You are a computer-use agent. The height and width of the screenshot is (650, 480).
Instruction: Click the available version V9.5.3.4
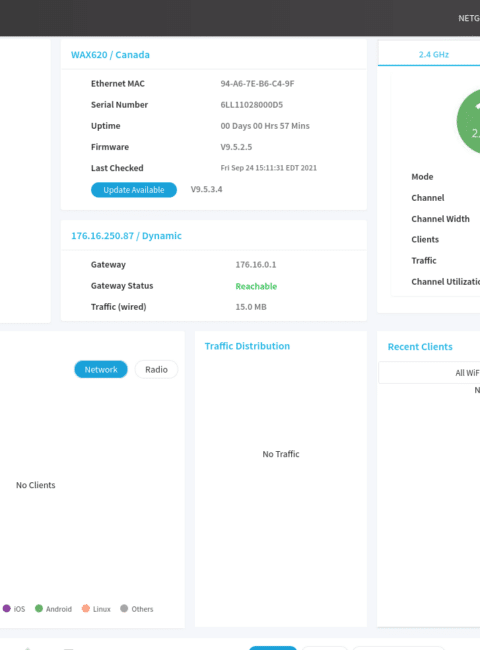(206, 189)
